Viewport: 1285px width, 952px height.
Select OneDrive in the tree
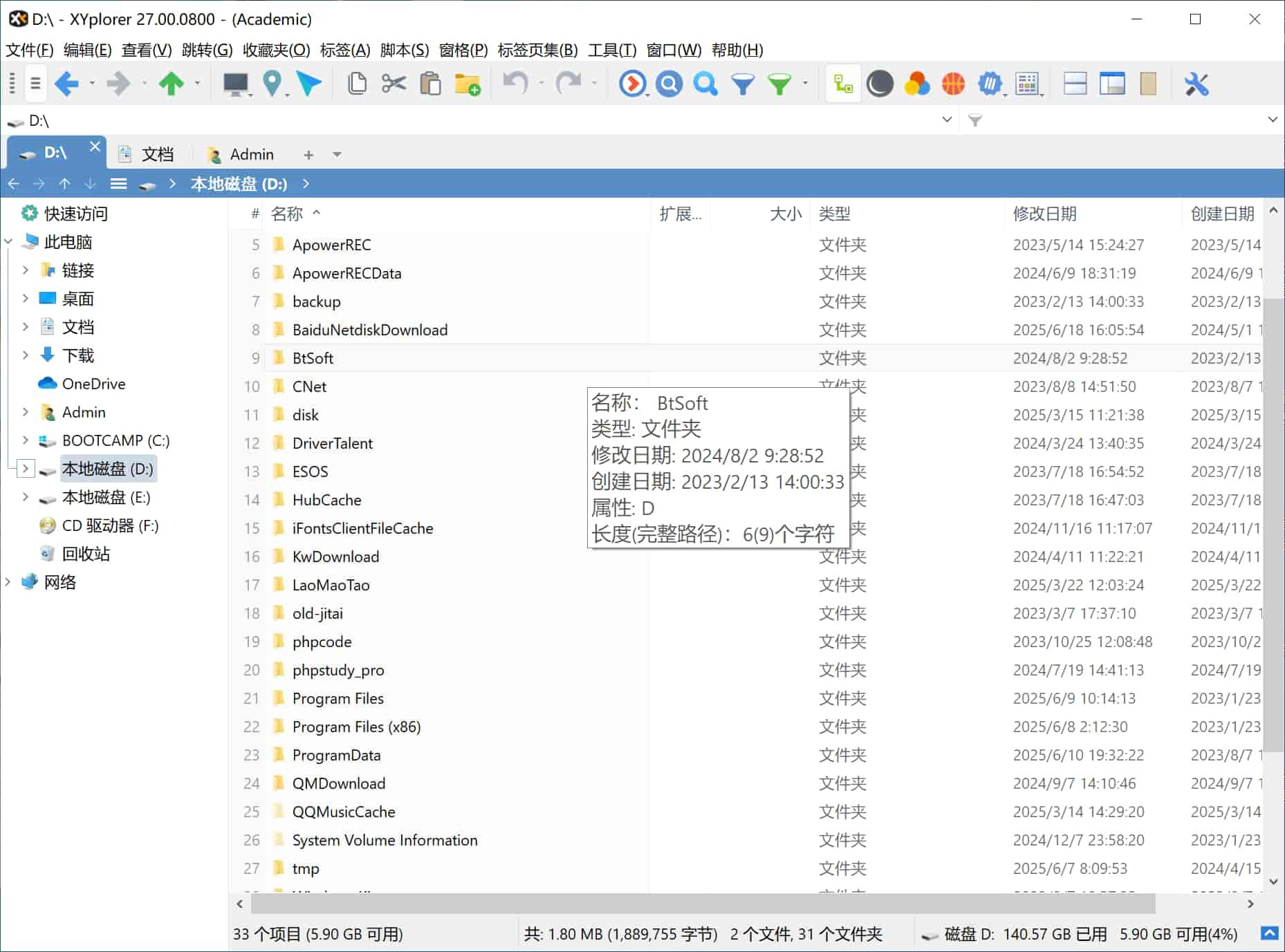coord(93,383)
